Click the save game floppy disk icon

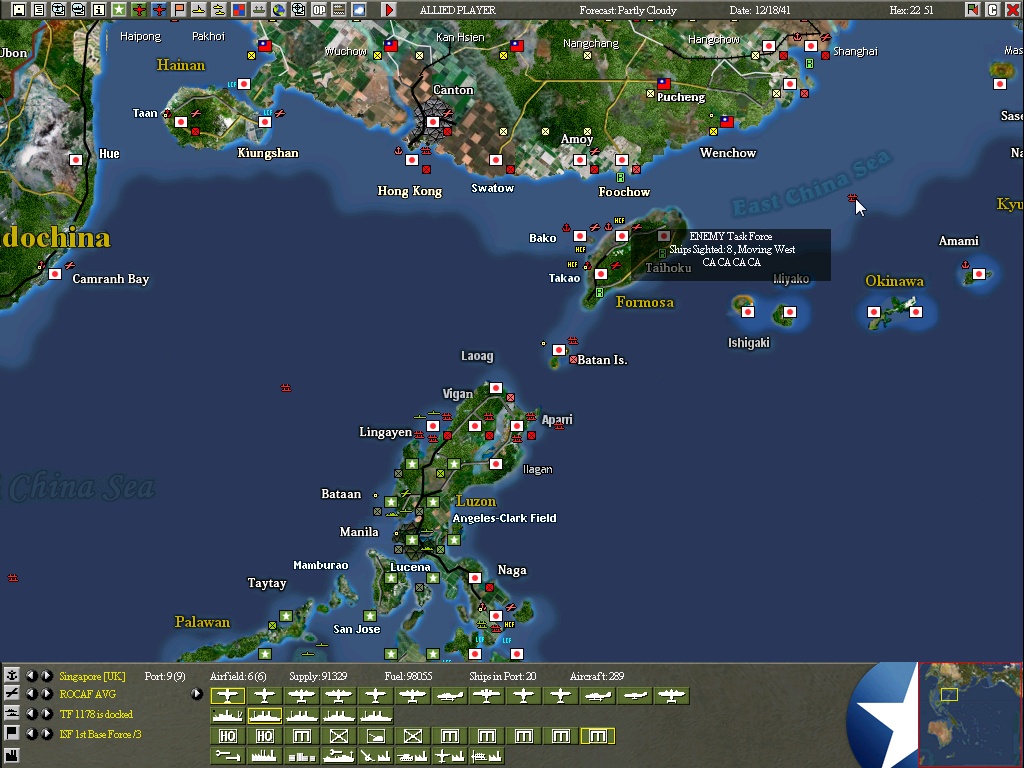(x=19, y=10)
